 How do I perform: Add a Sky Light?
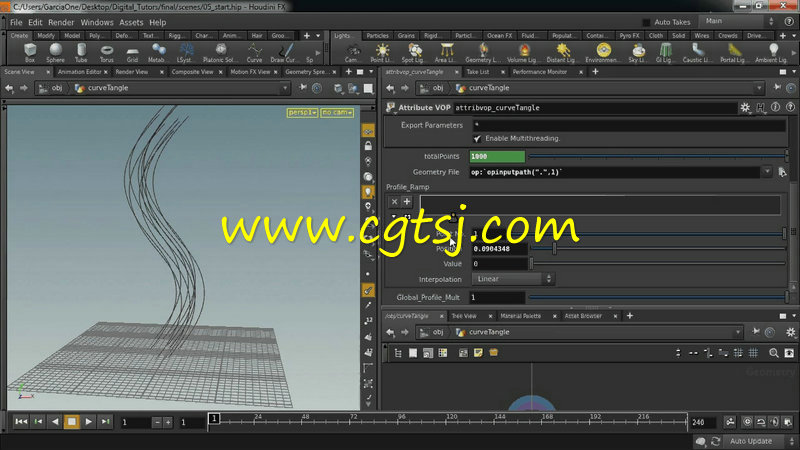pyautogui.click(x=638, y=52)
